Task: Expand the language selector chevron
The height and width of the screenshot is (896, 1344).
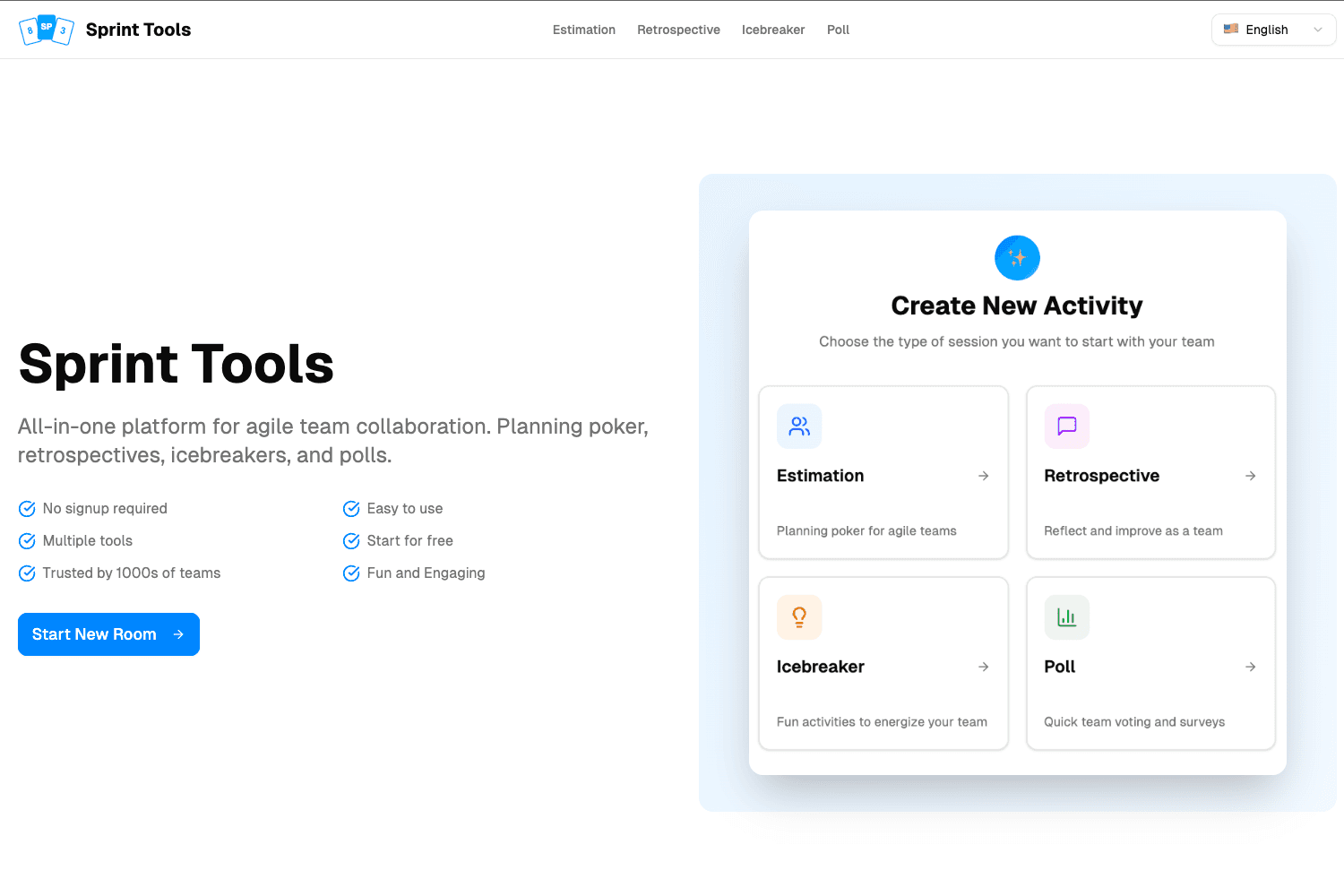Action: click(1317, 30)
